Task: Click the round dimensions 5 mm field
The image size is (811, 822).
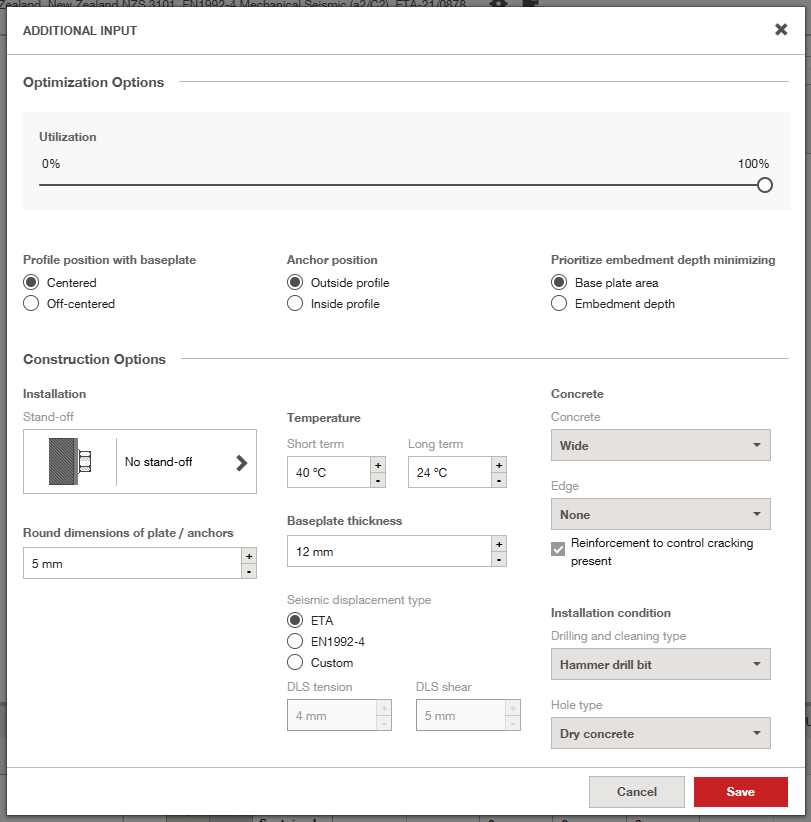Action: 132,564
